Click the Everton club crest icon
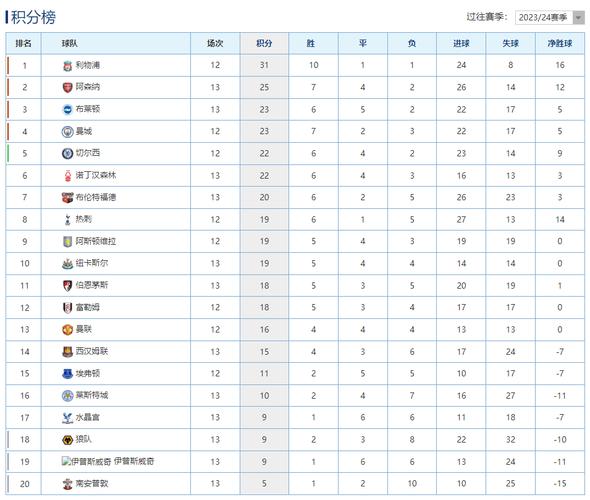The height and width of the screenshot is (500, 590). pos(67,374)
